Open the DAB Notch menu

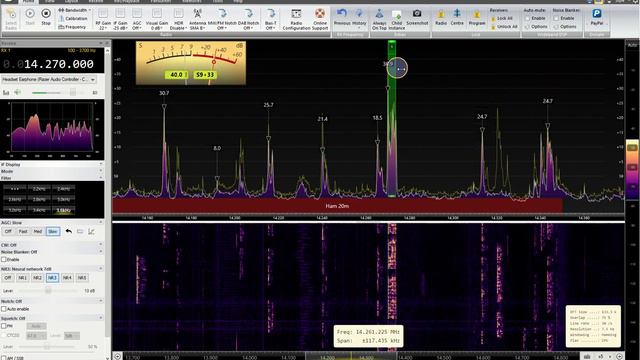pyautogui.click(x=248, y=19)
